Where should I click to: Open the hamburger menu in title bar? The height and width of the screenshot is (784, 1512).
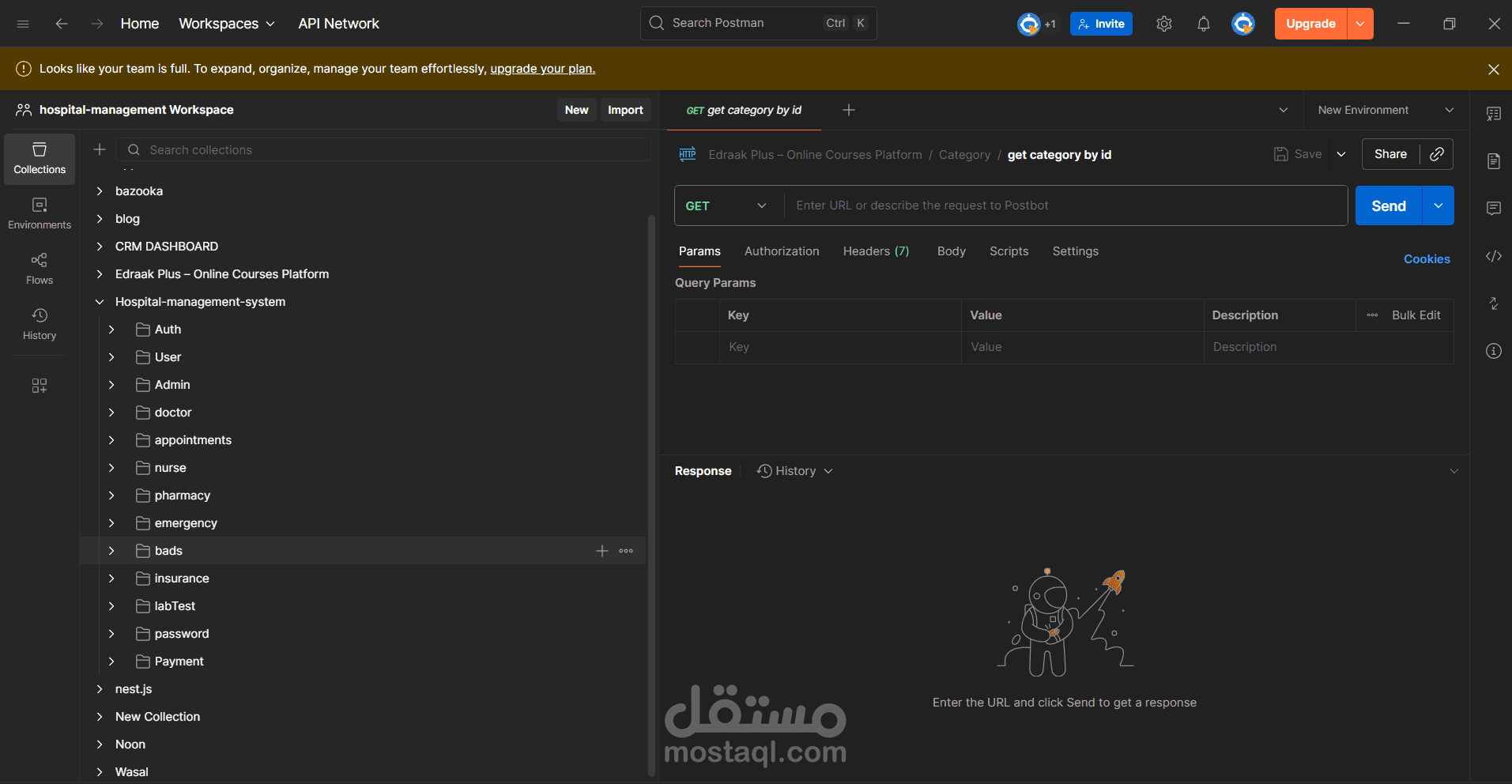point(23,24)
